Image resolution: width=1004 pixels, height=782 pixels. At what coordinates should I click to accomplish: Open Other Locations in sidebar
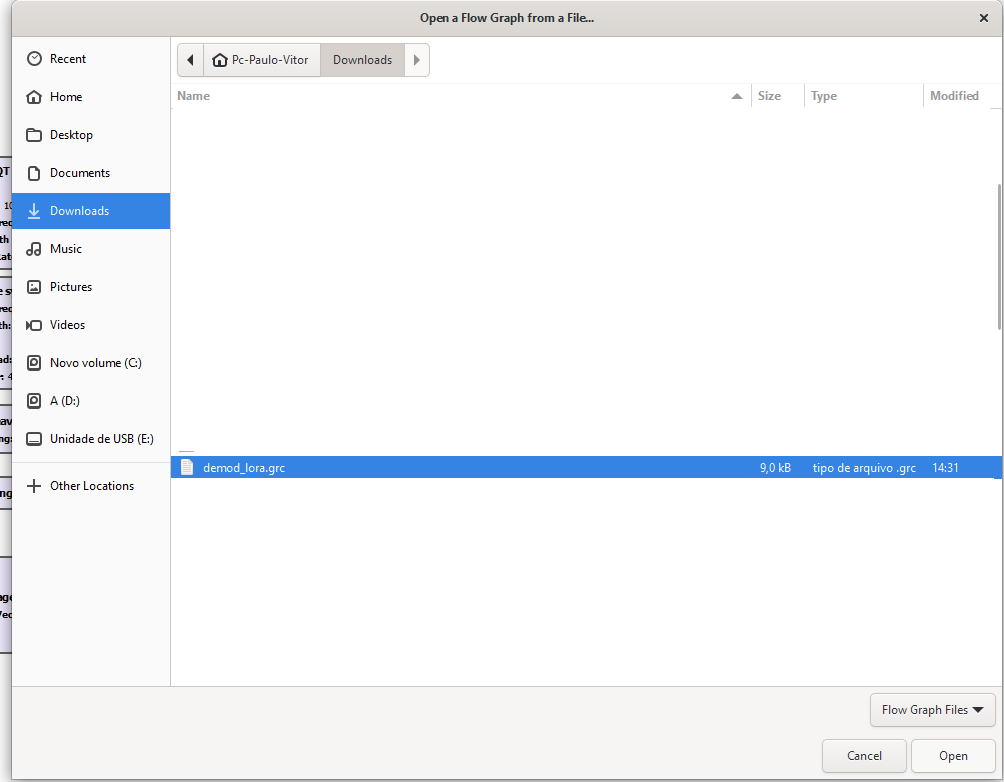click(92, 486)
